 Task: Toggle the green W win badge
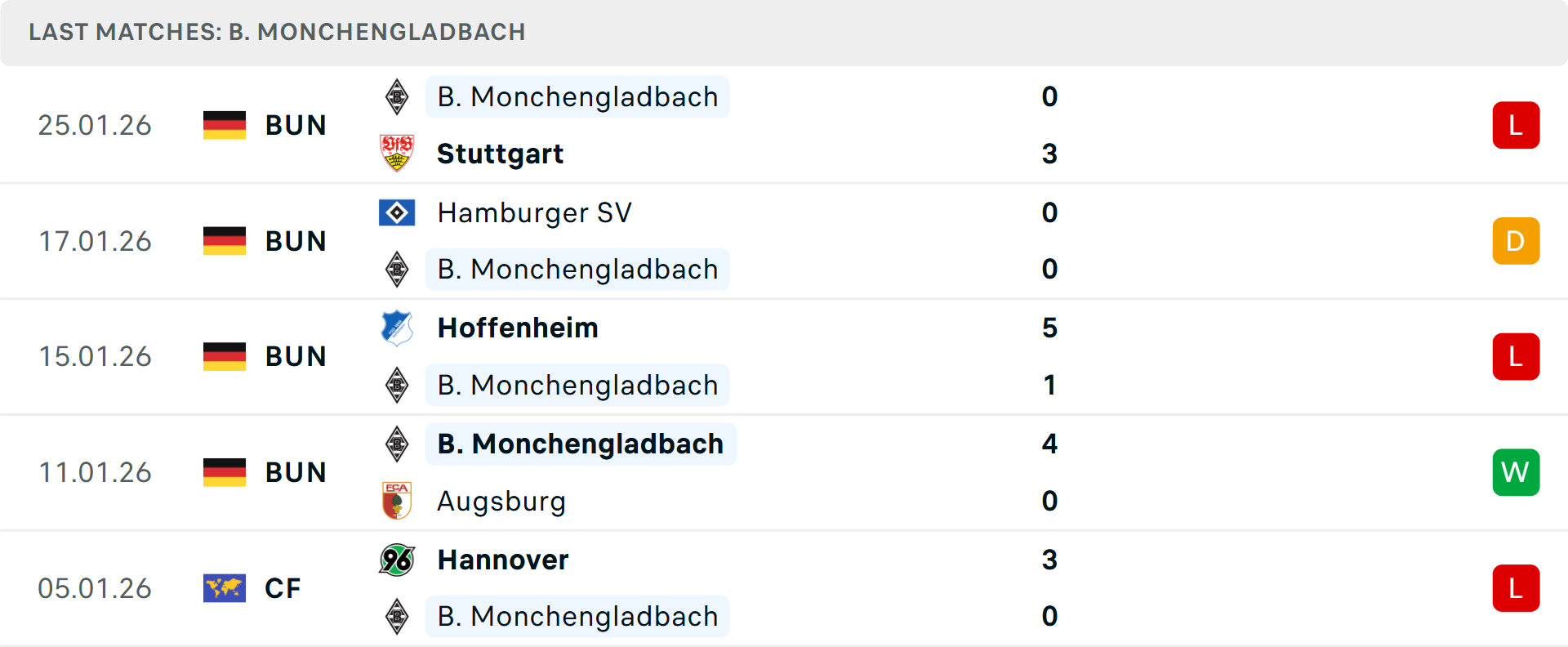coord(1516,472)
